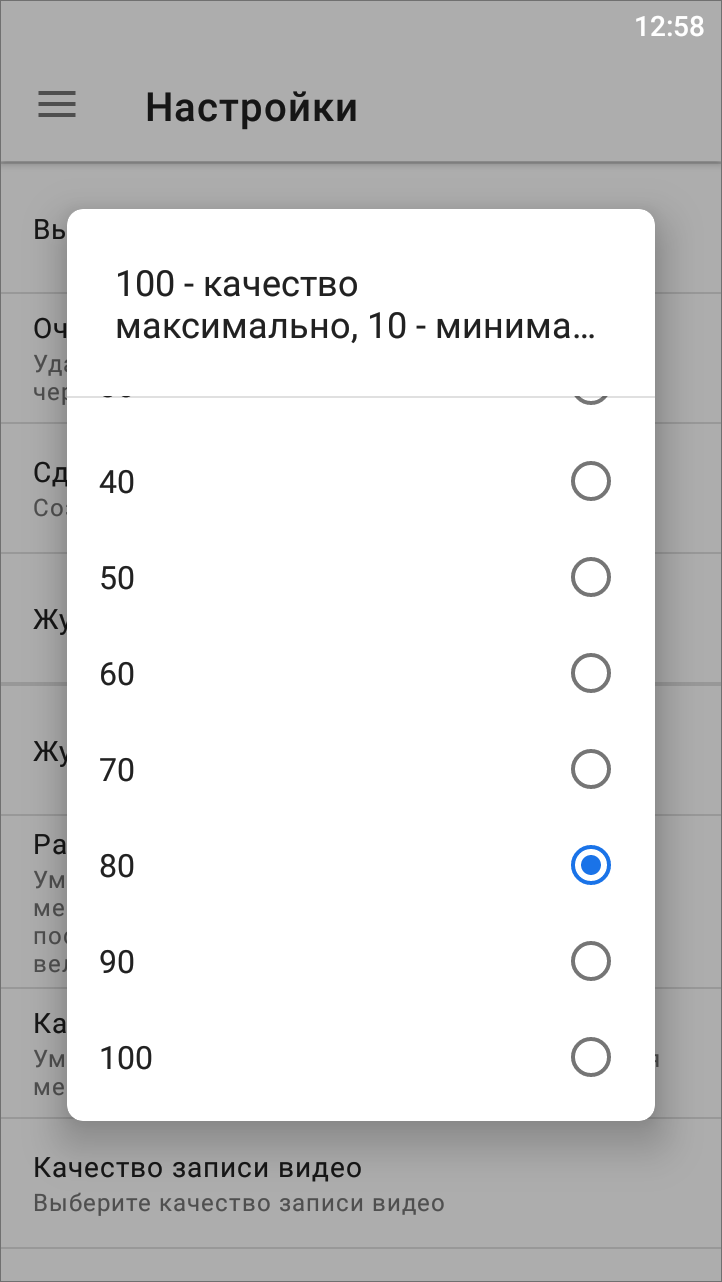
Task: Pick the radio button for 70
Action: 590,770
